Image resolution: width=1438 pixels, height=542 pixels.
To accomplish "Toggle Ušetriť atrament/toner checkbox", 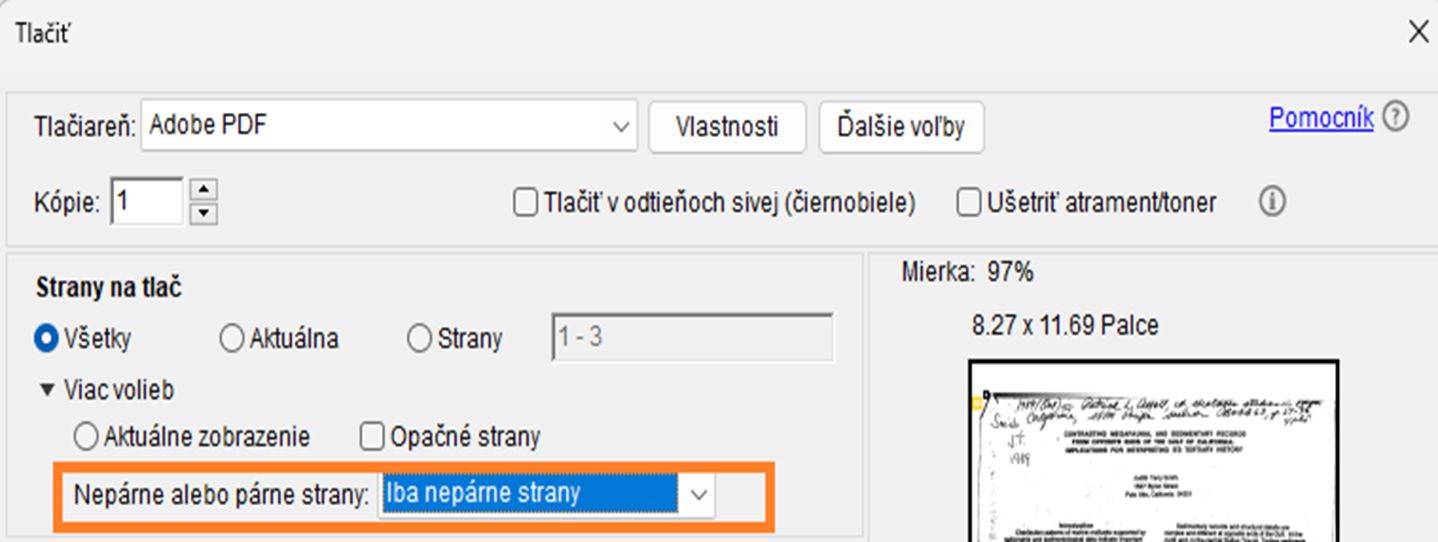I will point(968,203).
